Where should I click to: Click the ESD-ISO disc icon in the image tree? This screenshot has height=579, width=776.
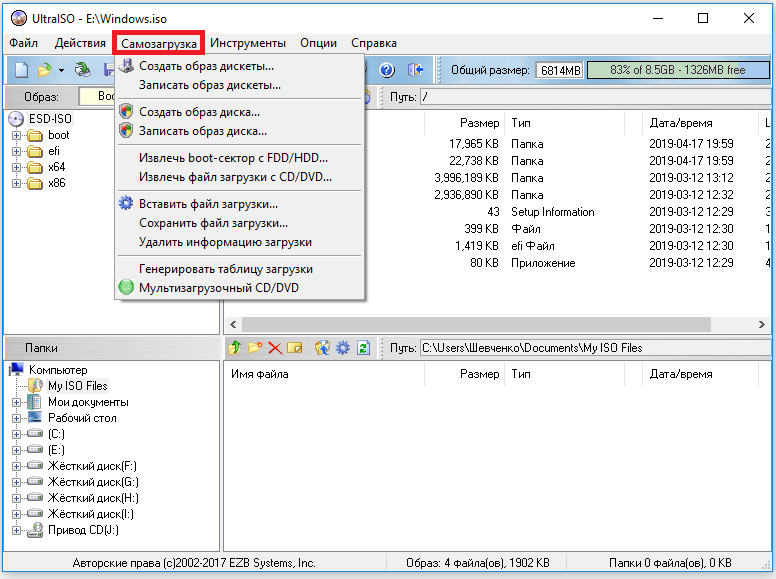tap(16, 119)
